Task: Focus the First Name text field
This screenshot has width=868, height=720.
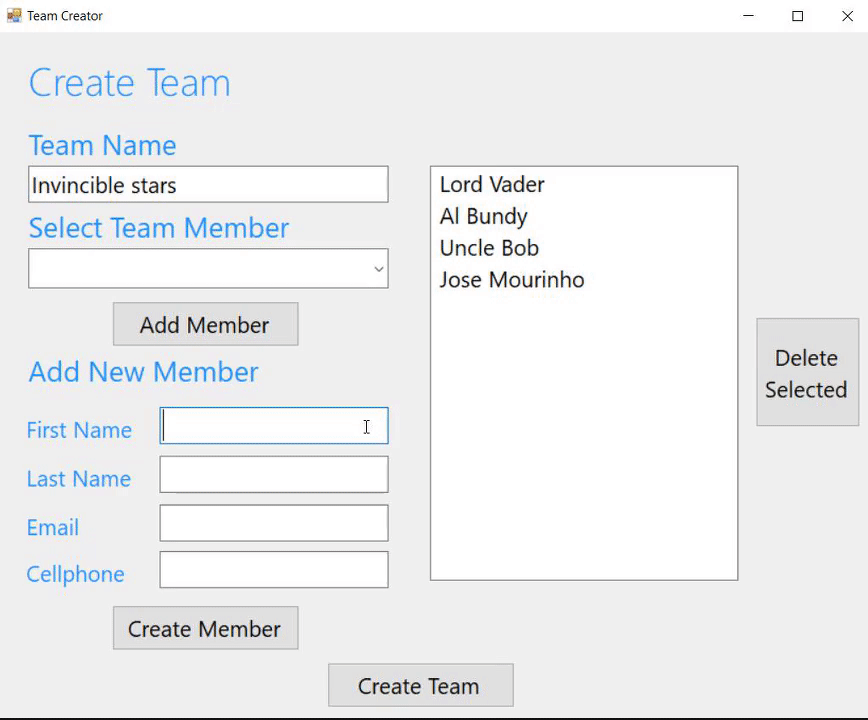Action: click(273, 425)
